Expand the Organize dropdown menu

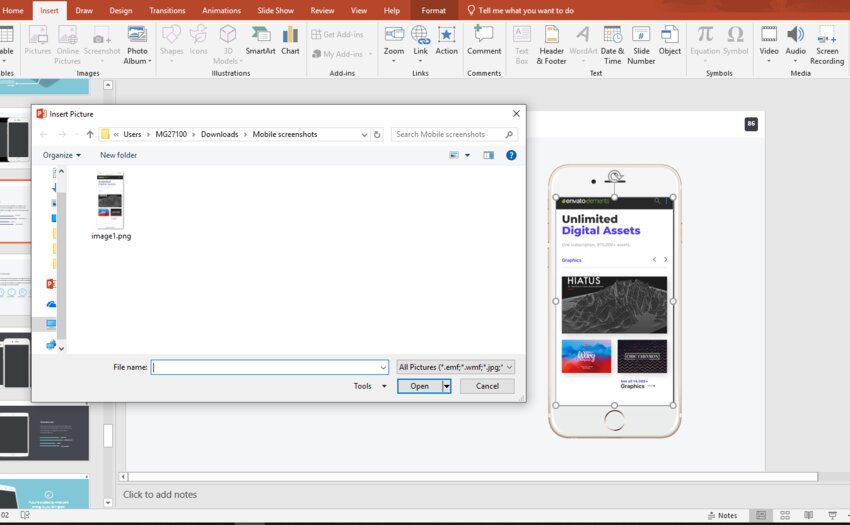coord(62,155)
